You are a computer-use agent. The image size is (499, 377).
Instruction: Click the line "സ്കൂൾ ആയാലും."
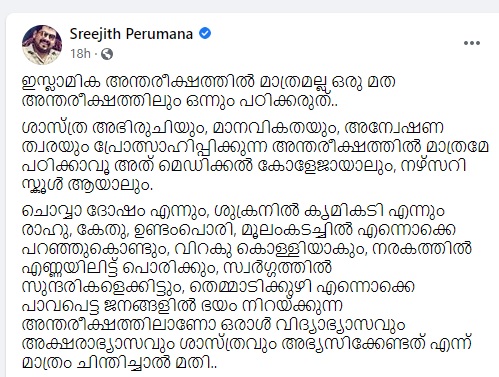pyautogui.click(x=87, y=184)
